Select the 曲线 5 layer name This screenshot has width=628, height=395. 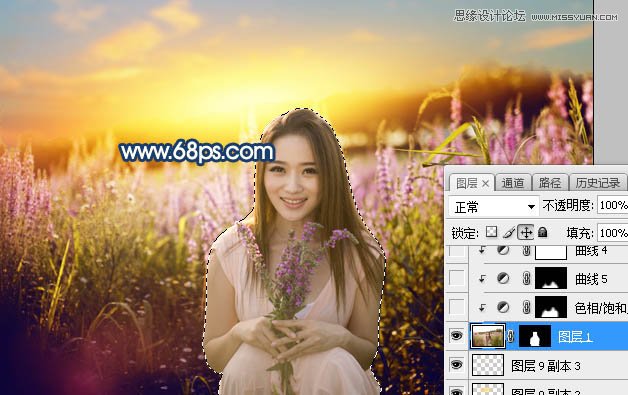click(x=591, y=279)
